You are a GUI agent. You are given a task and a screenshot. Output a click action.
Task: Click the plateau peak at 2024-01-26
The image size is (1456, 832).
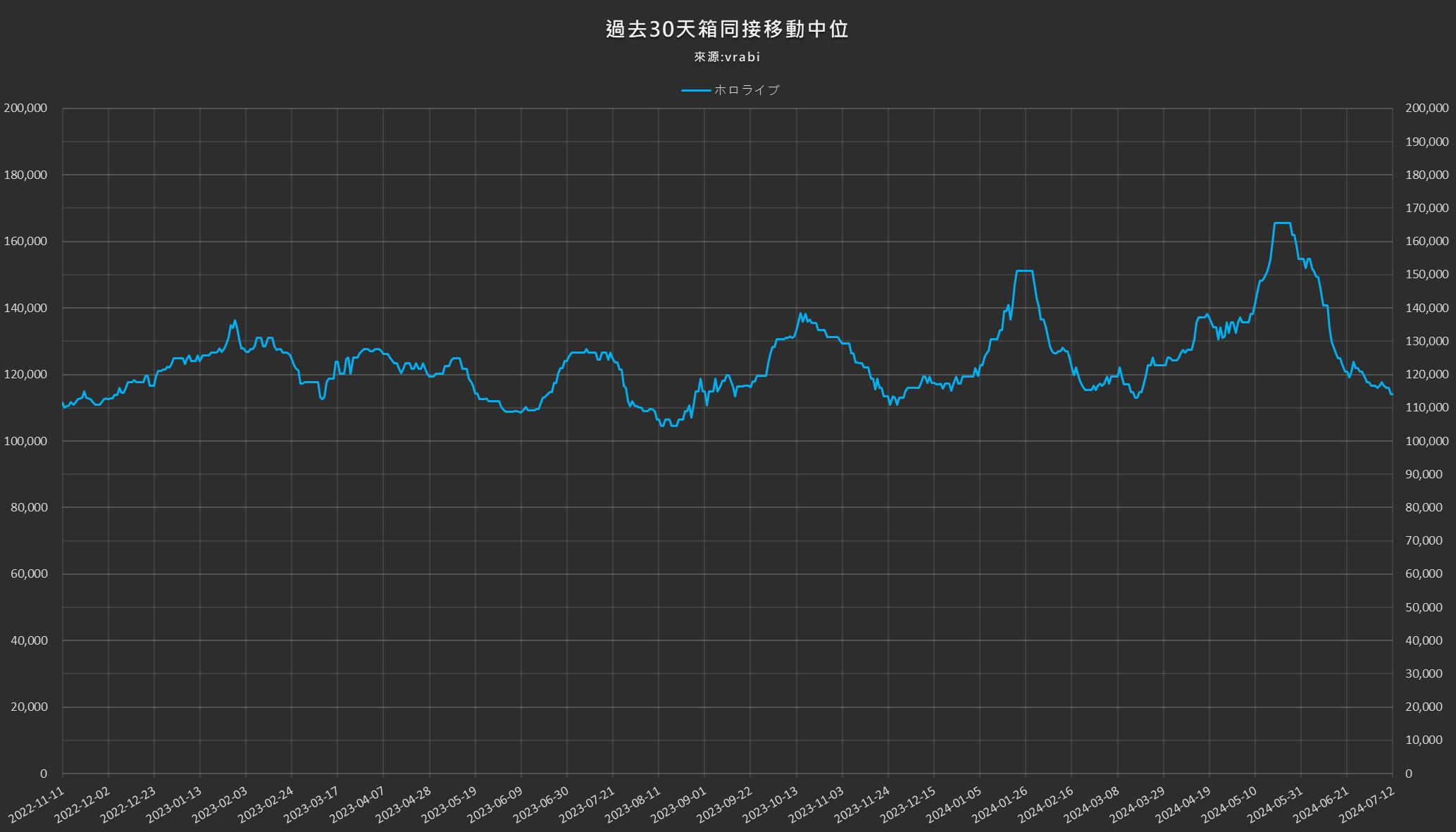point(1024,271)
